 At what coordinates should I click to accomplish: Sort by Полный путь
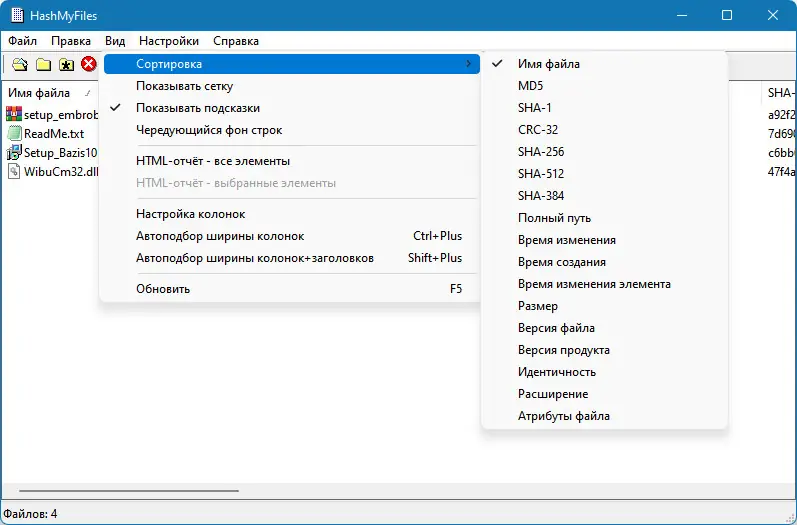coord(604,218)
